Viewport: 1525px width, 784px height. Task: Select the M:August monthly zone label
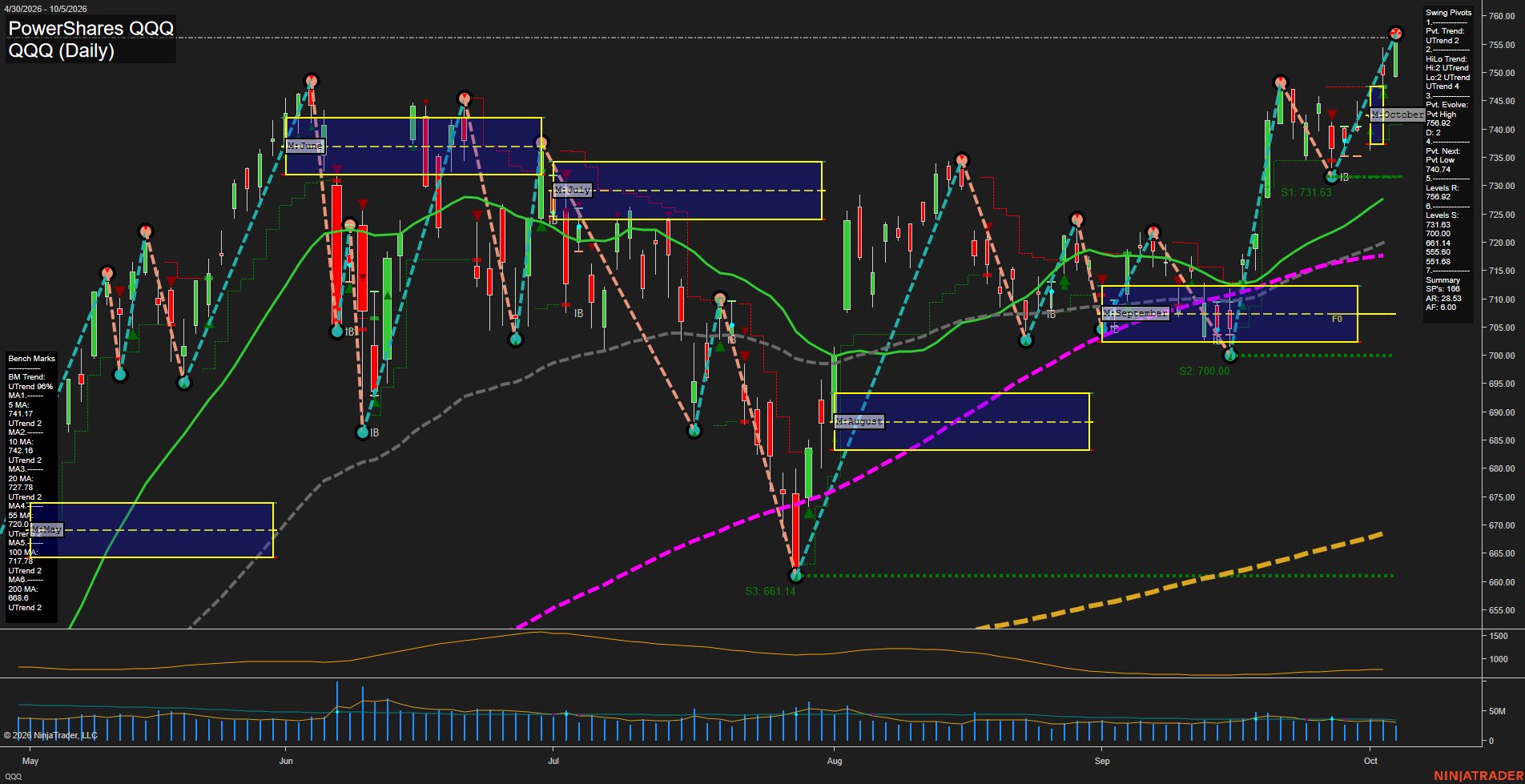(859, 421)
